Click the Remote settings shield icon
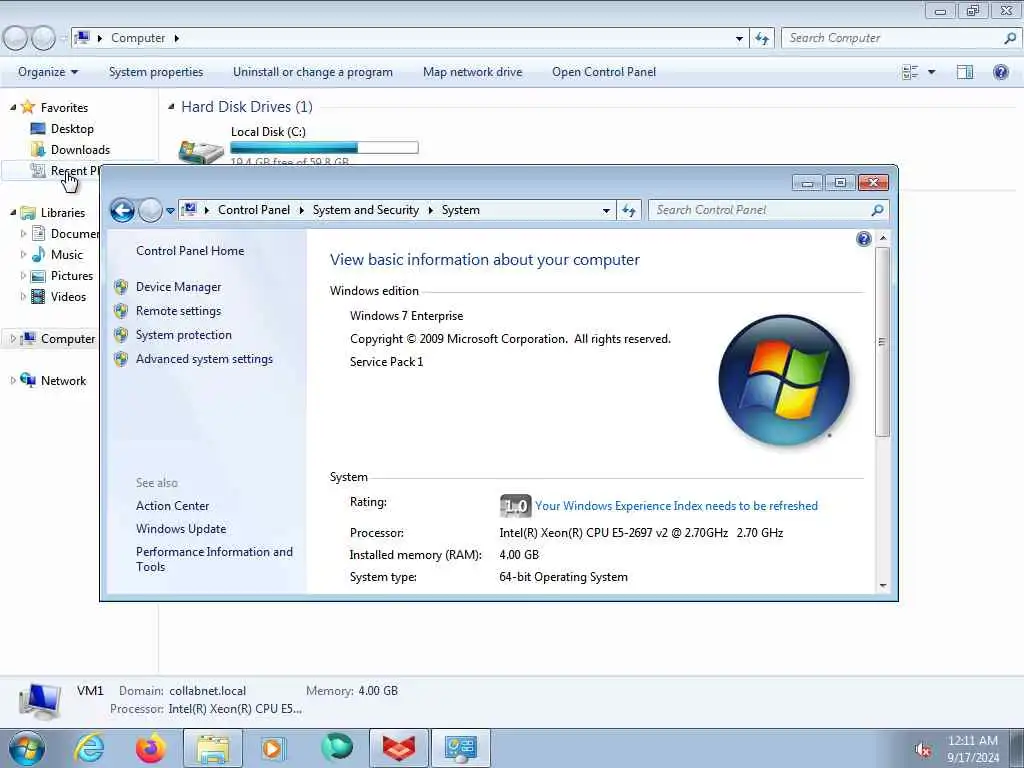 click(121, 311)
